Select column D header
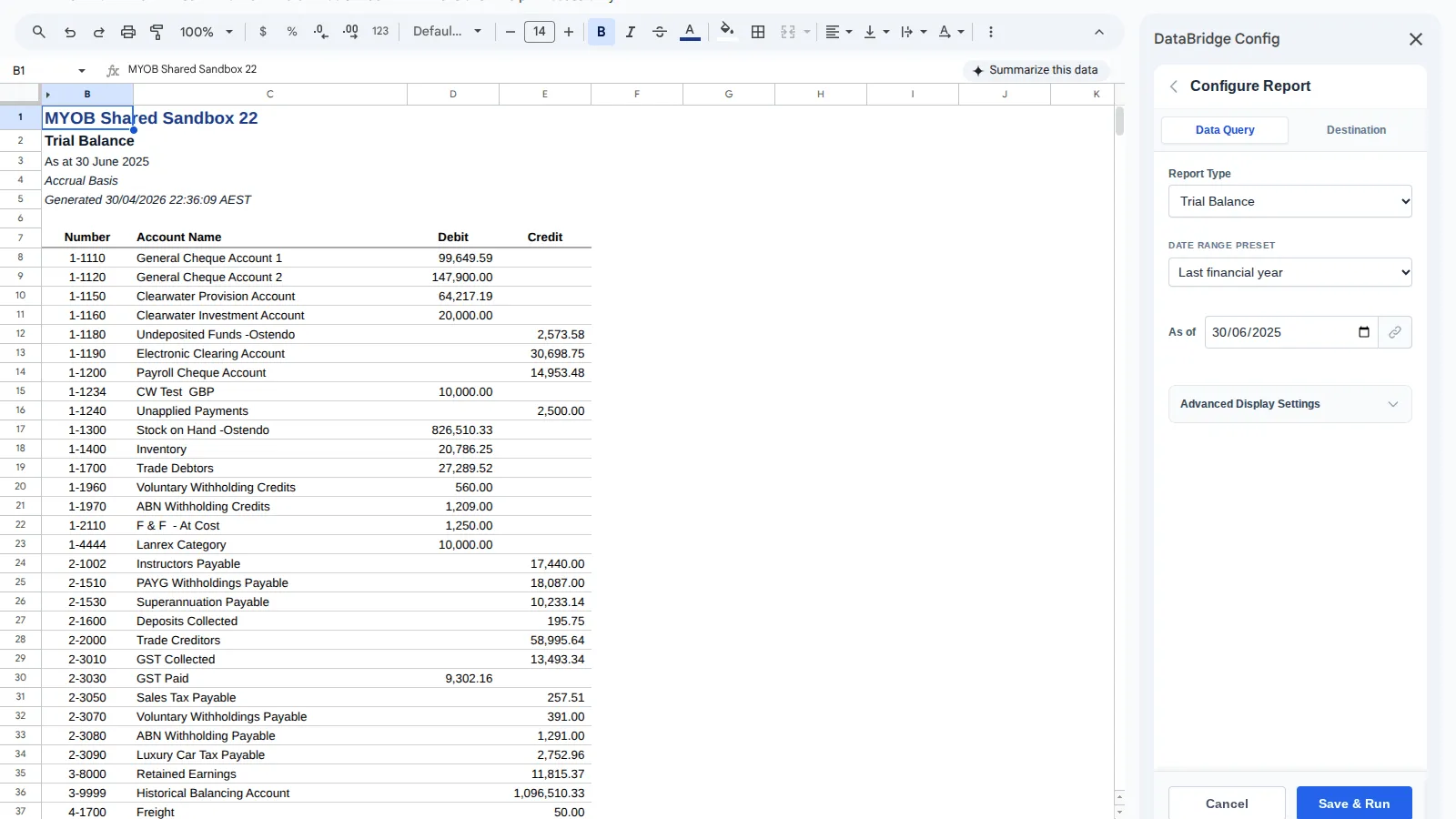Screen dimensions: 1456x819 pos(453,94)
